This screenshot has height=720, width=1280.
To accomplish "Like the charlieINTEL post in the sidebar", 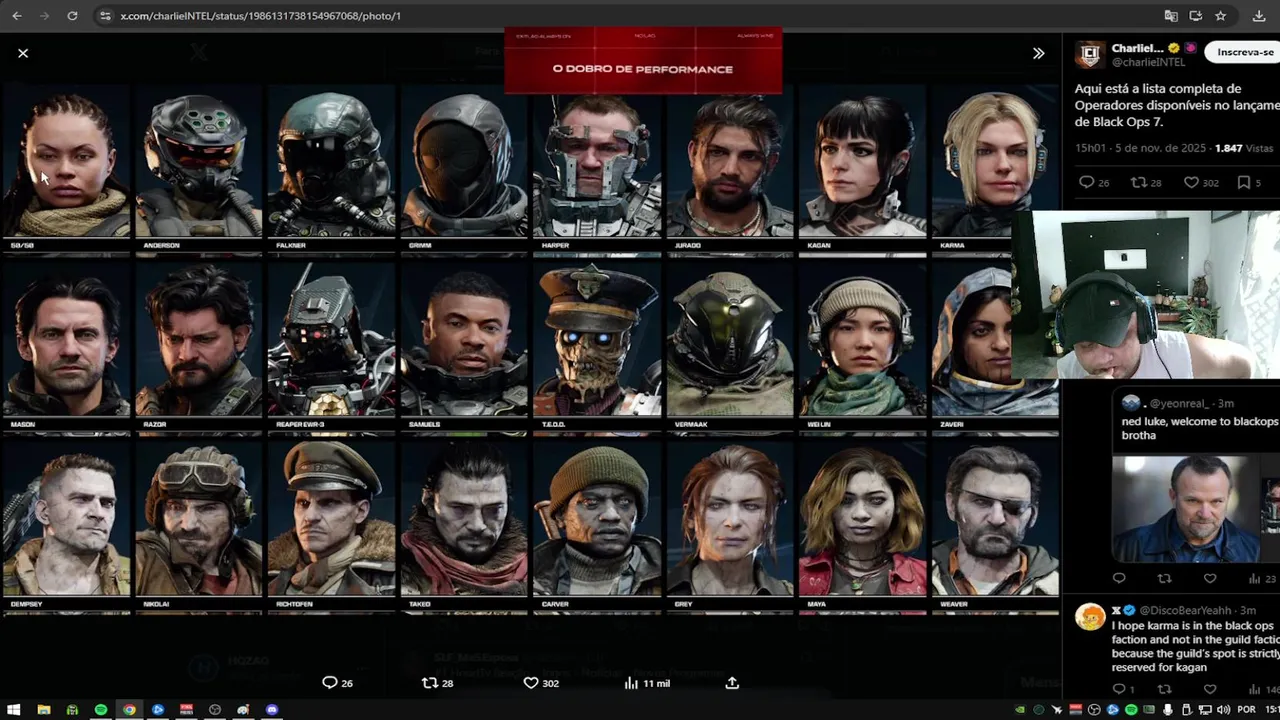I will tap(1191, 182).
